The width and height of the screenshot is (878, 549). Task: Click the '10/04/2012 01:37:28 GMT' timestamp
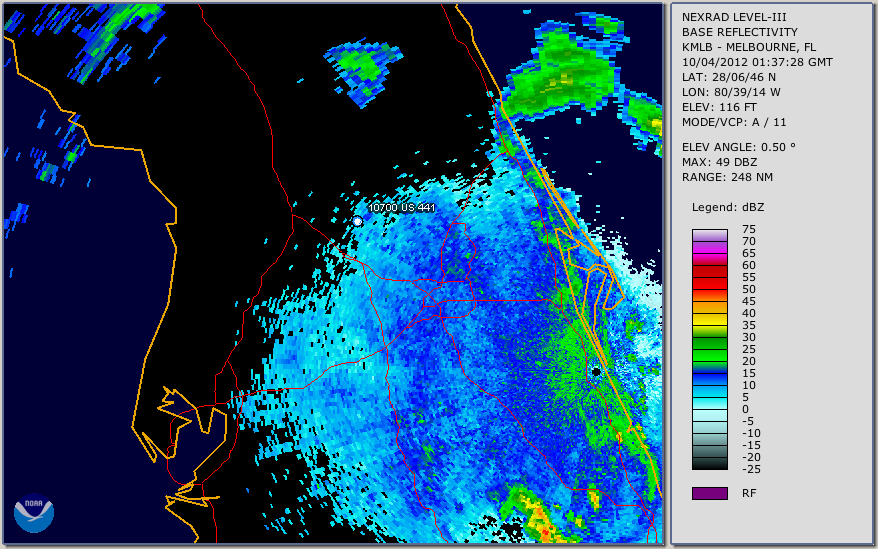[757, 62]
